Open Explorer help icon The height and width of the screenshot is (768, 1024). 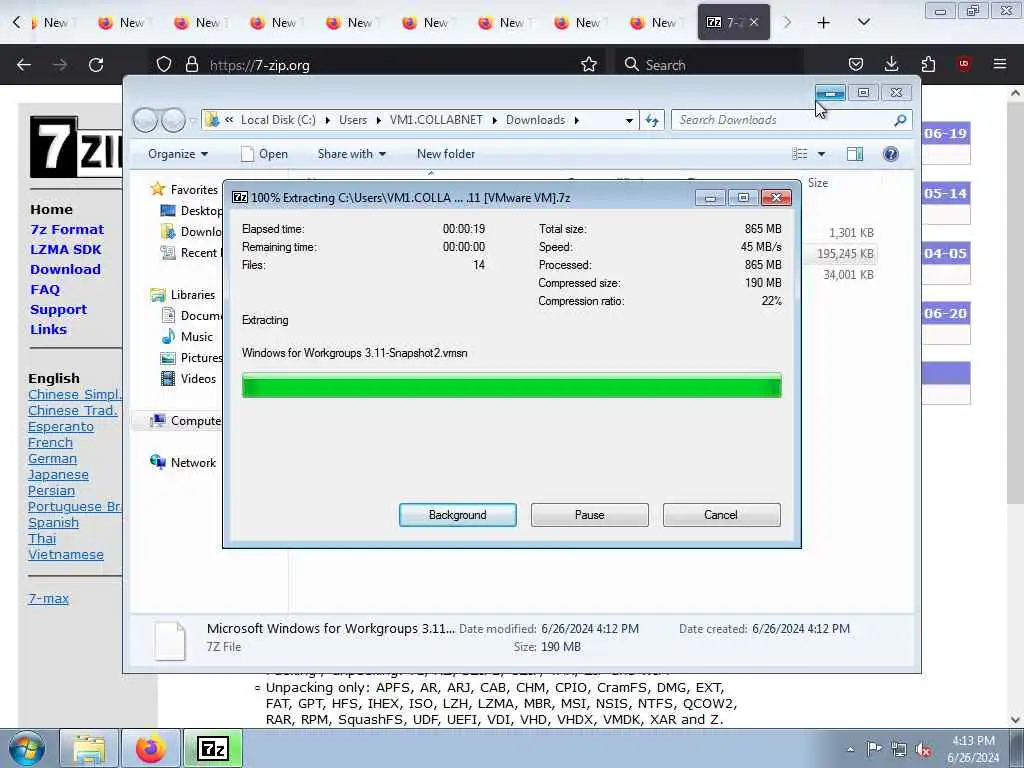(x=891, y=154)
